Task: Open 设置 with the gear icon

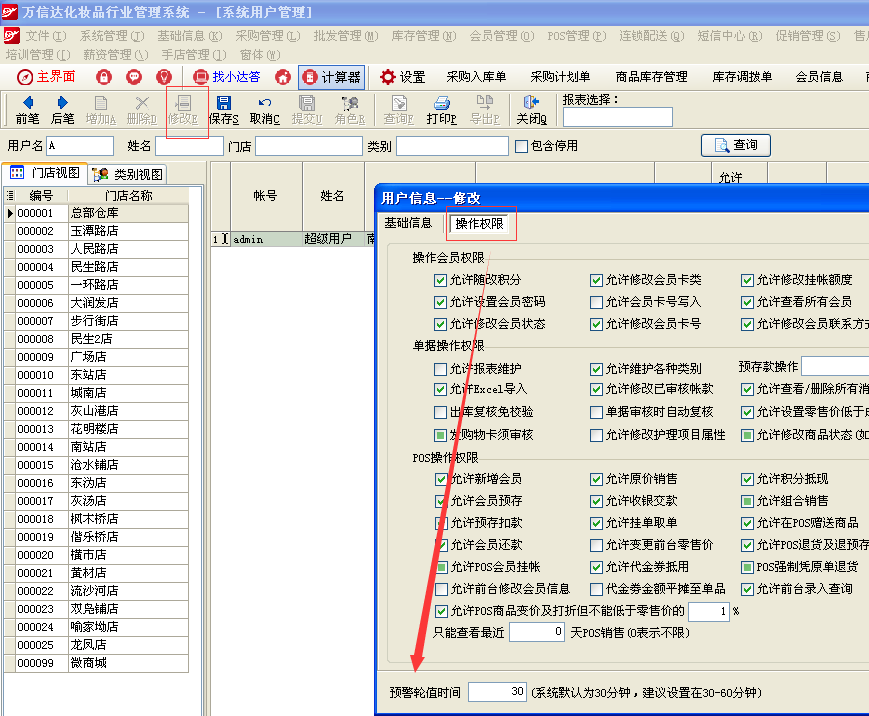Action: (x=403, y=77)
